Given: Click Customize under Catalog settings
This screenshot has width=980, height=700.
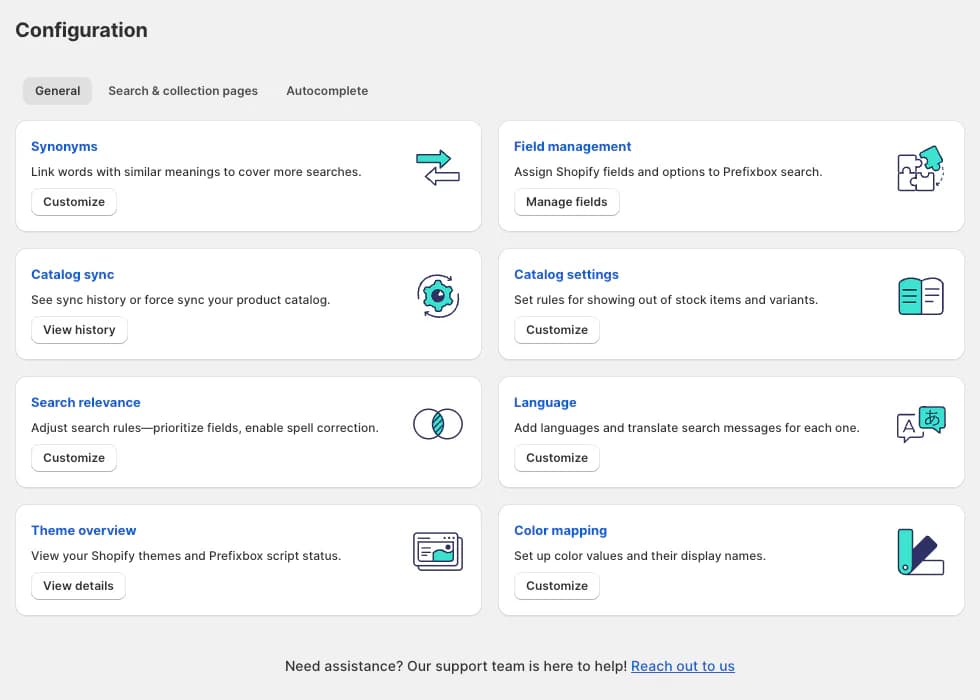Looking at the screenshot, I should coord(557,330).
